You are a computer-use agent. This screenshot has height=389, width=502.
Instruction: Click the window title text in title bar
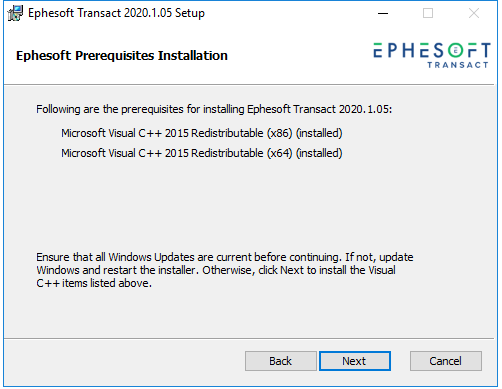tap(116, 13)
